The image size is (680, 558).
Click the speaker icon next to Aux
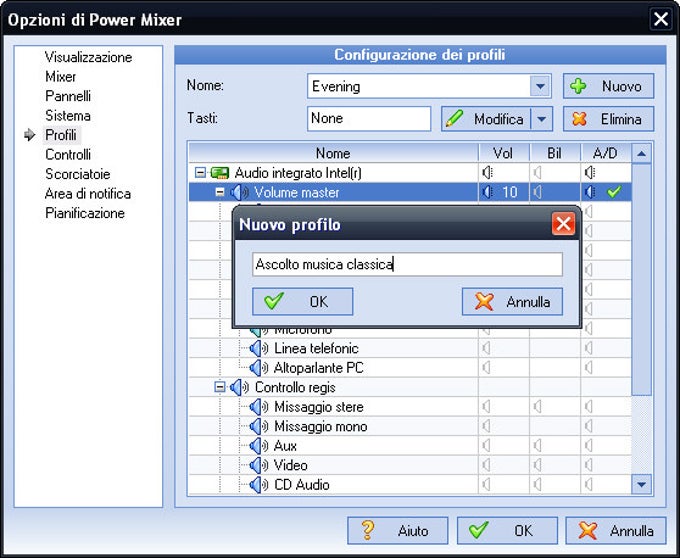click(259, 446)
